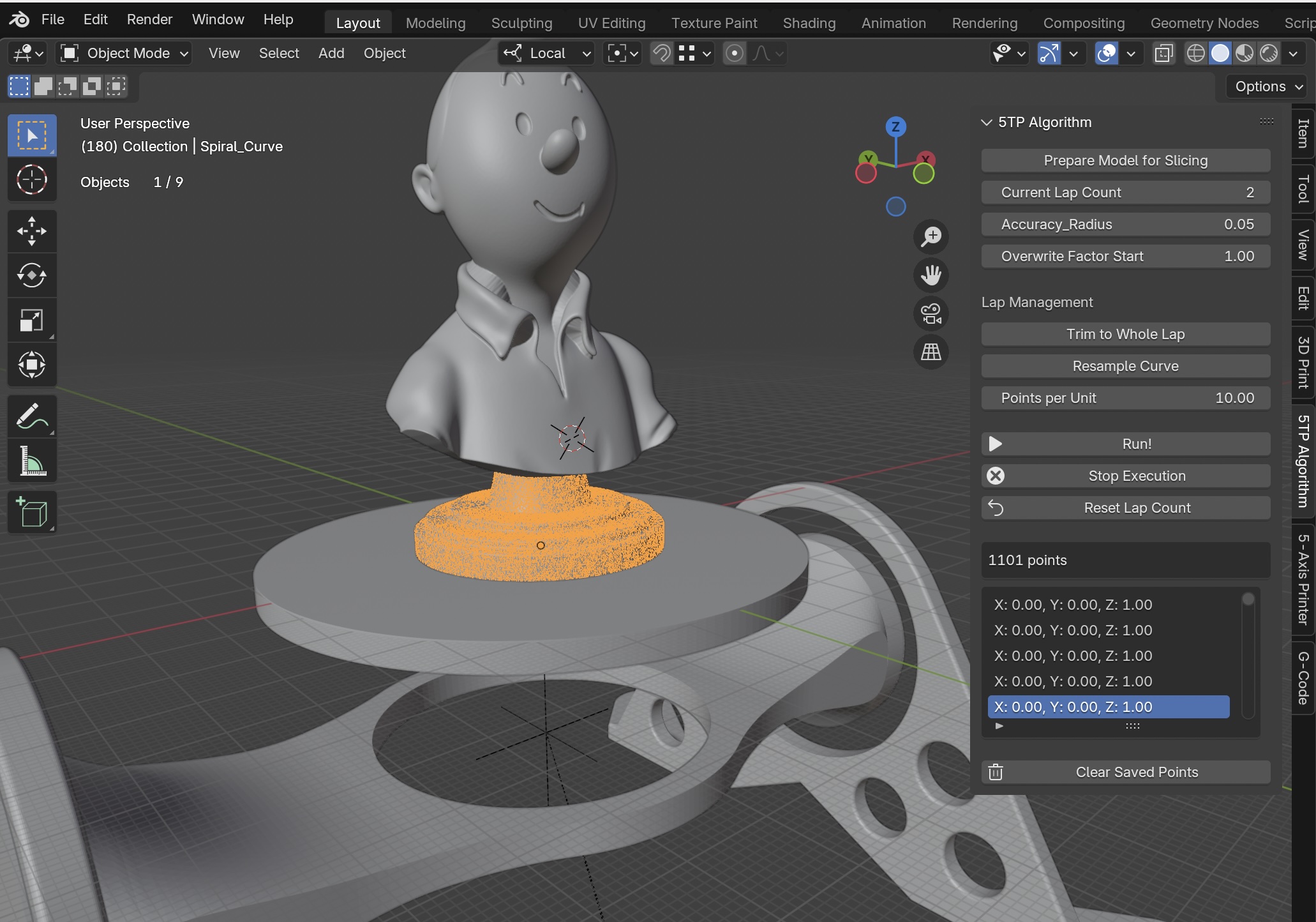Click the Reset Lap Count undo icon
Viewport: 1316px width, 922px height.
(x=996, y=508)
